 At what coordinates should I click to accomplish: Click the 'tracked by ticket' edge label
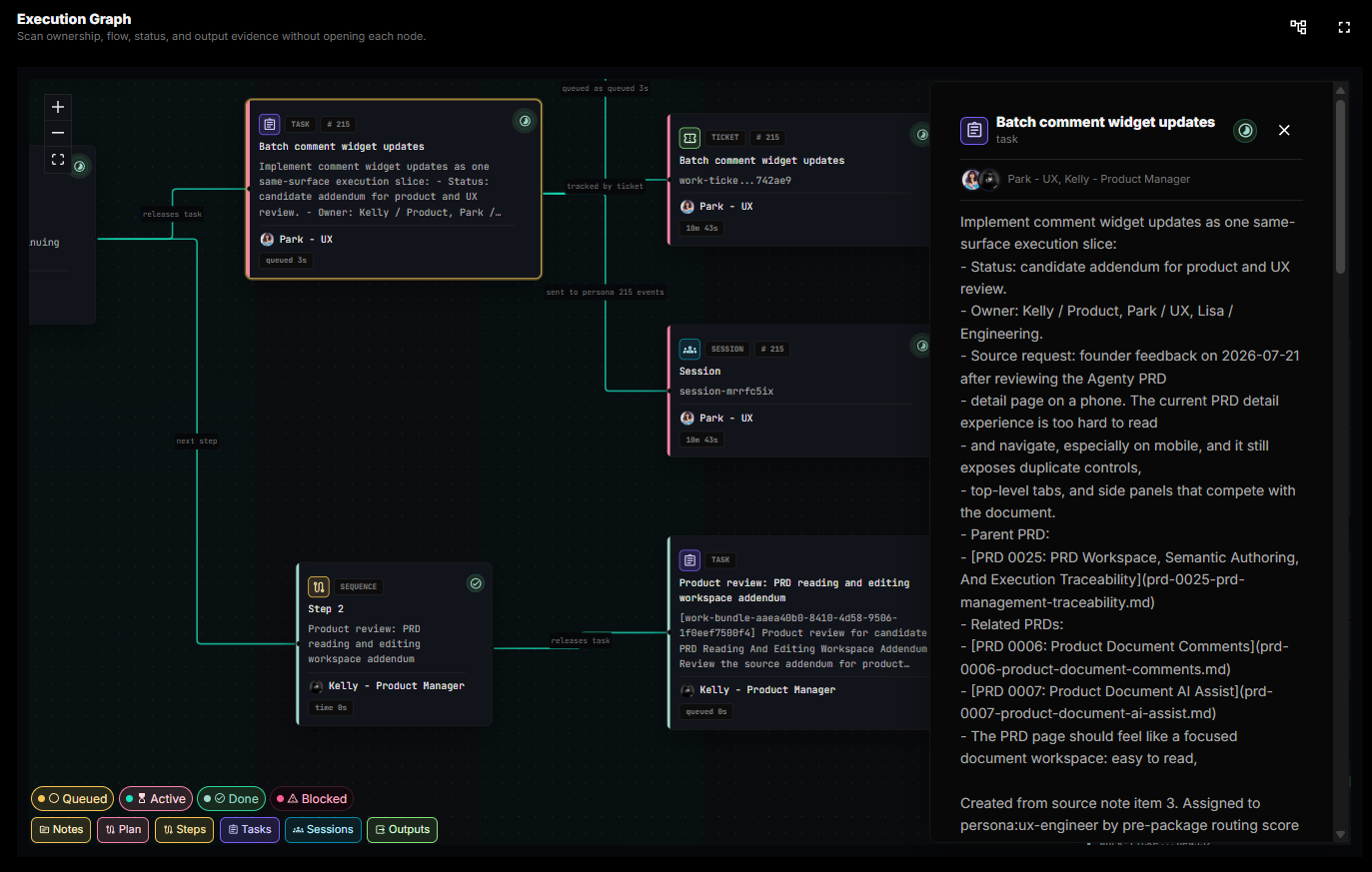pos(606,187)
